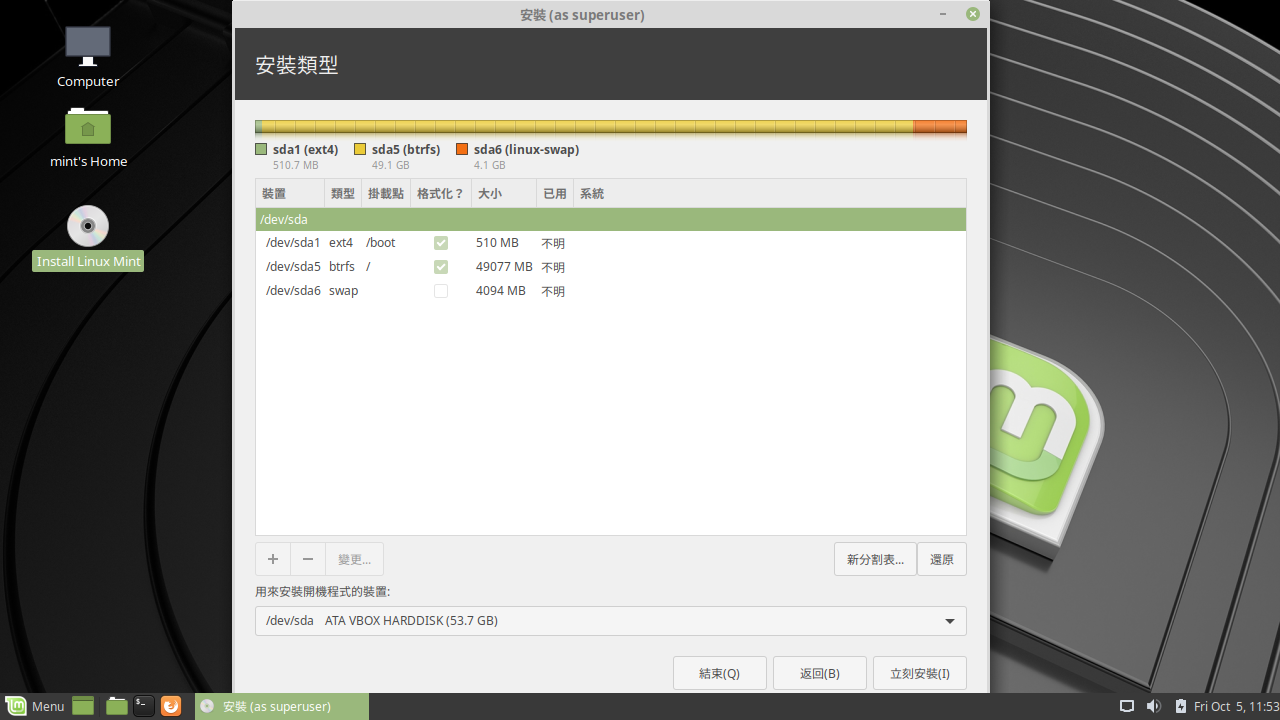Select the /dev/sda5 btrfs partition row

point(611,267)
